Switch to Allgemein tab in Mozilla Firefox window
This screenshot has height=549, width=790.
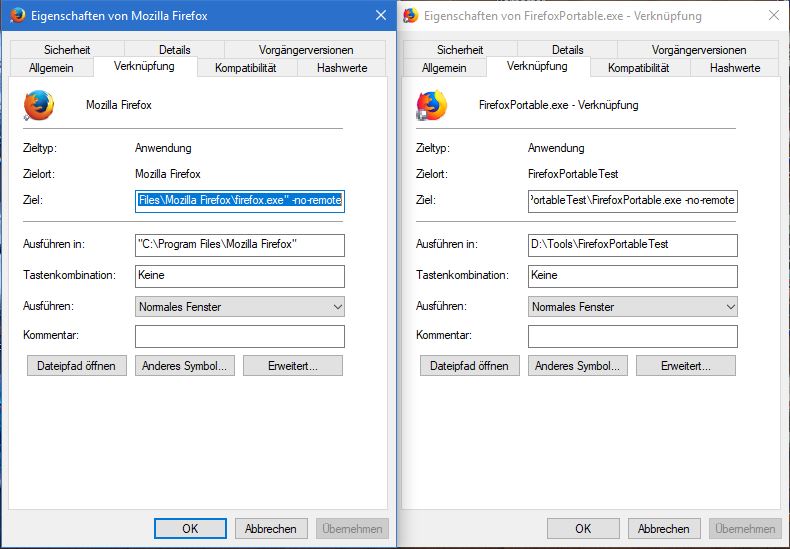click(x=51, y=67)
